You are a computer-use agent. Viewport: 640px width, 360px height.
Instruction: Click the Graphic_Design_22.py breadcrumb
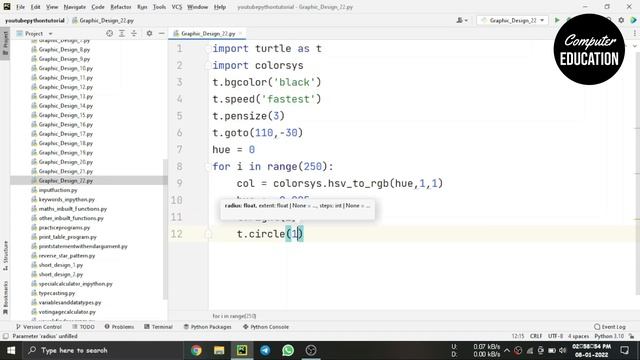tap(103, 20)
